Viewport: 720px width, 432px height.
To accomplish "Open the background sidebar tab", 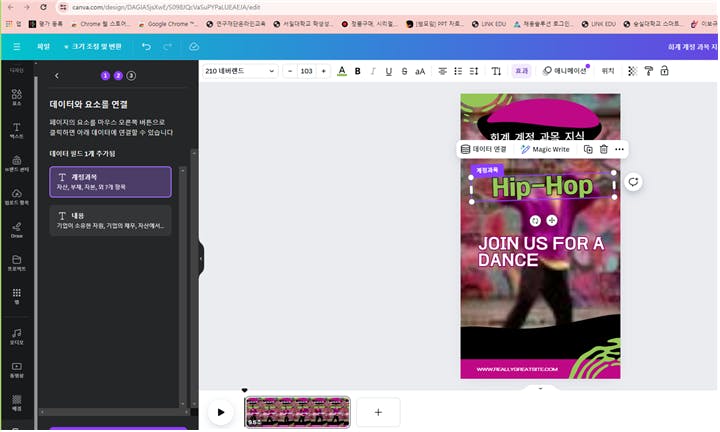I will 17,403.
